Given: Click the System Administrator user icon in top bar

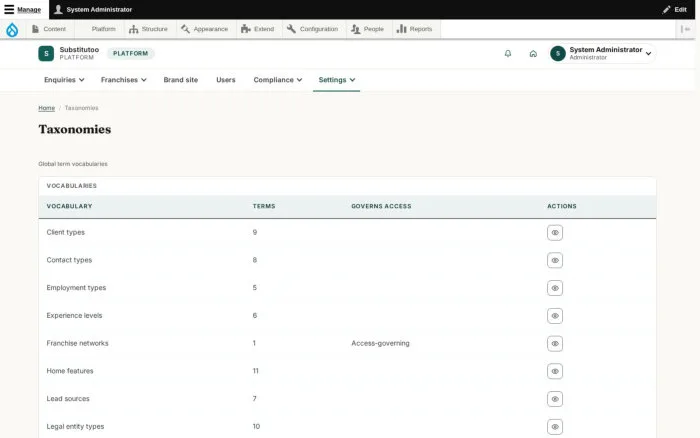Looking at the screenshot, I should [x=58, y=9].
